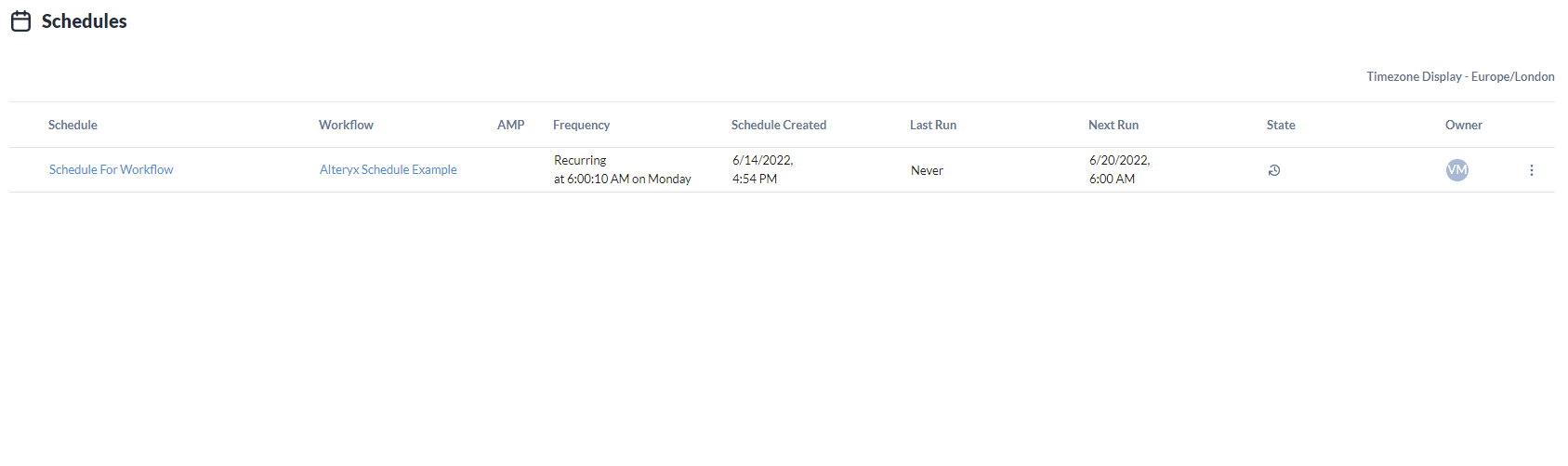Sort by the Last Run column

(932, 125)
